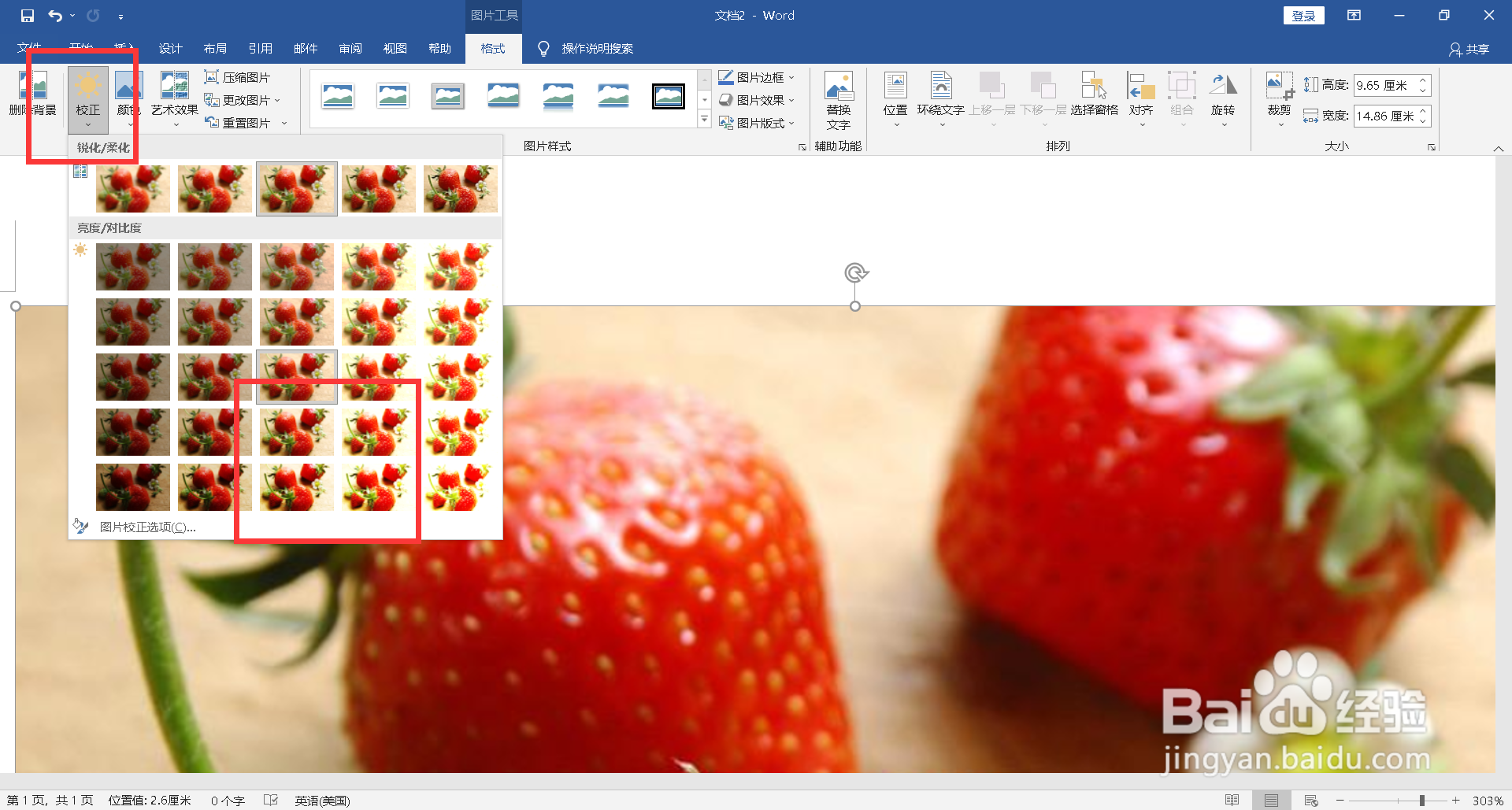
Task: Save the document with the floppy icon
Action: click(27, 16)
